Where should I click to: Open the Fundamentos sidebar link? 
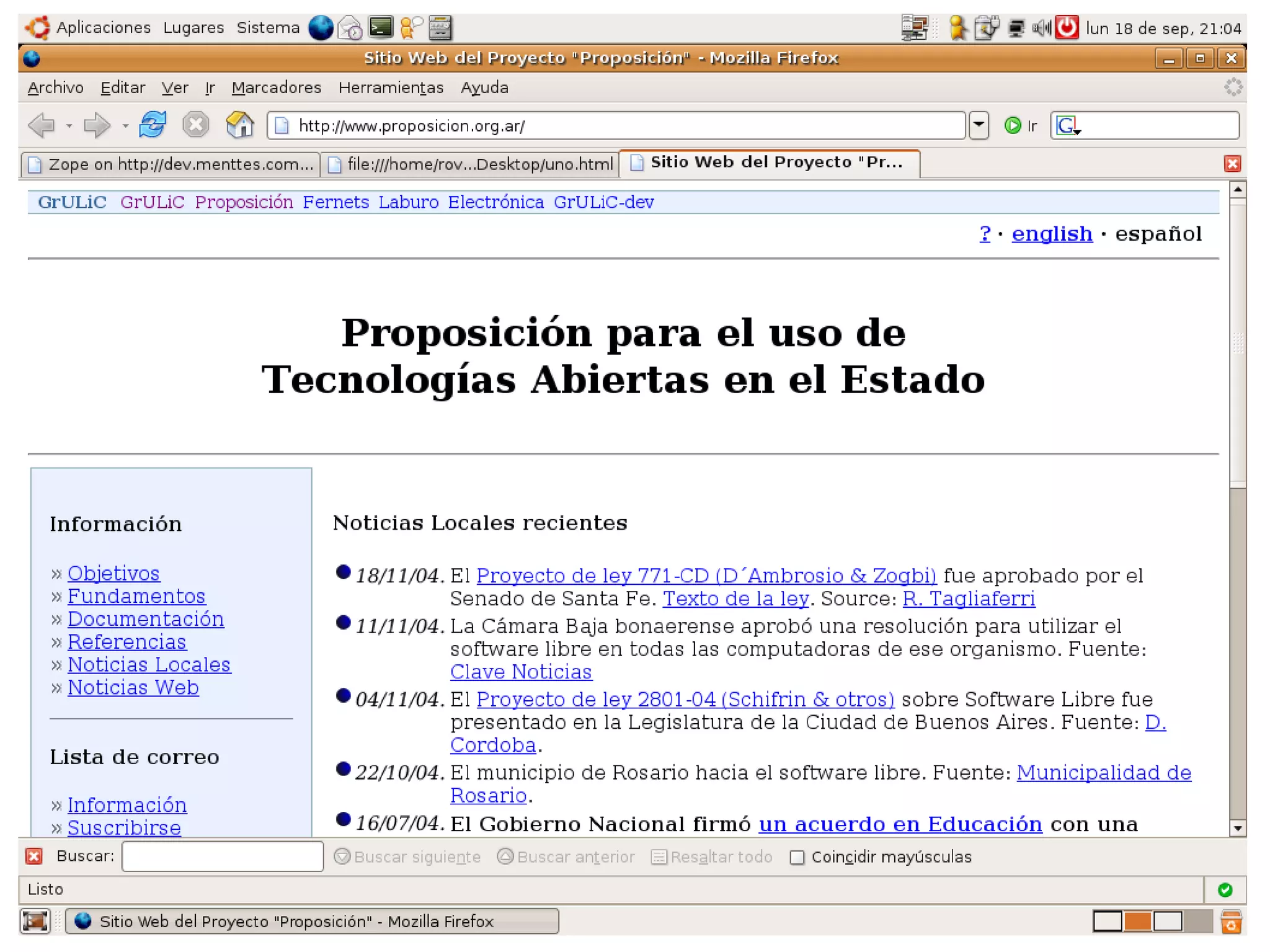(136, 596)
